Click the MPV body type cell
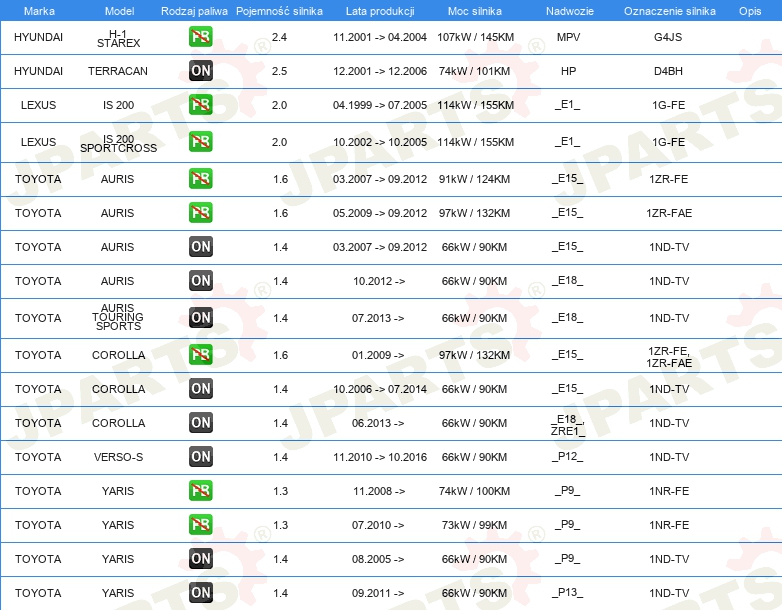Image resolution: width=782 pixels, height=610 pixels. 568,37
